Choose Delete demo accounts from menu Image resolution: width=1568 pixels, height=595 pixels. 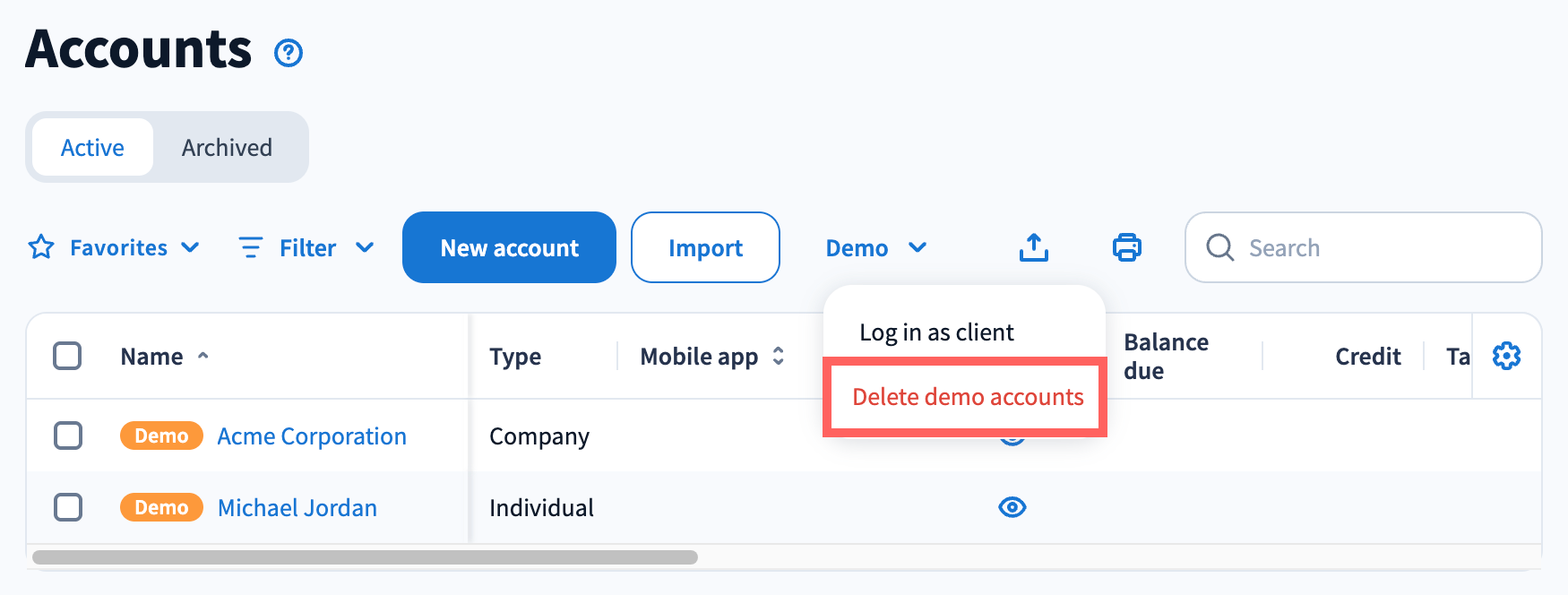click(x=967, y=397)
